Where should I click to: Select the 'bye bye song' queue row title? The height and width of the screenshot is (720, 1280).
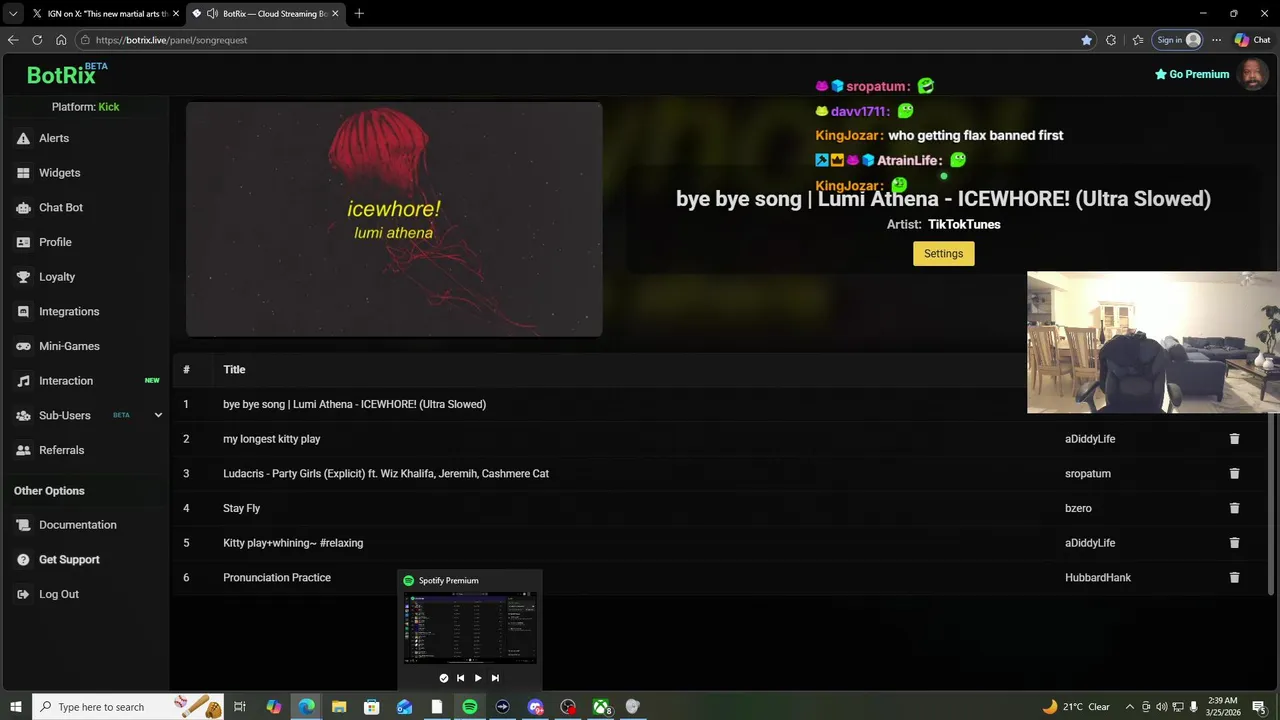(x=354, y=404)
